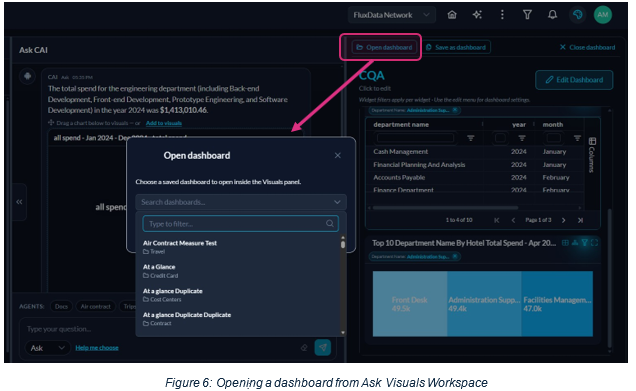Click the teal brain assistant icon
Image resolution: width=636 pixels, height=391 pixels.
pos(578,15)
